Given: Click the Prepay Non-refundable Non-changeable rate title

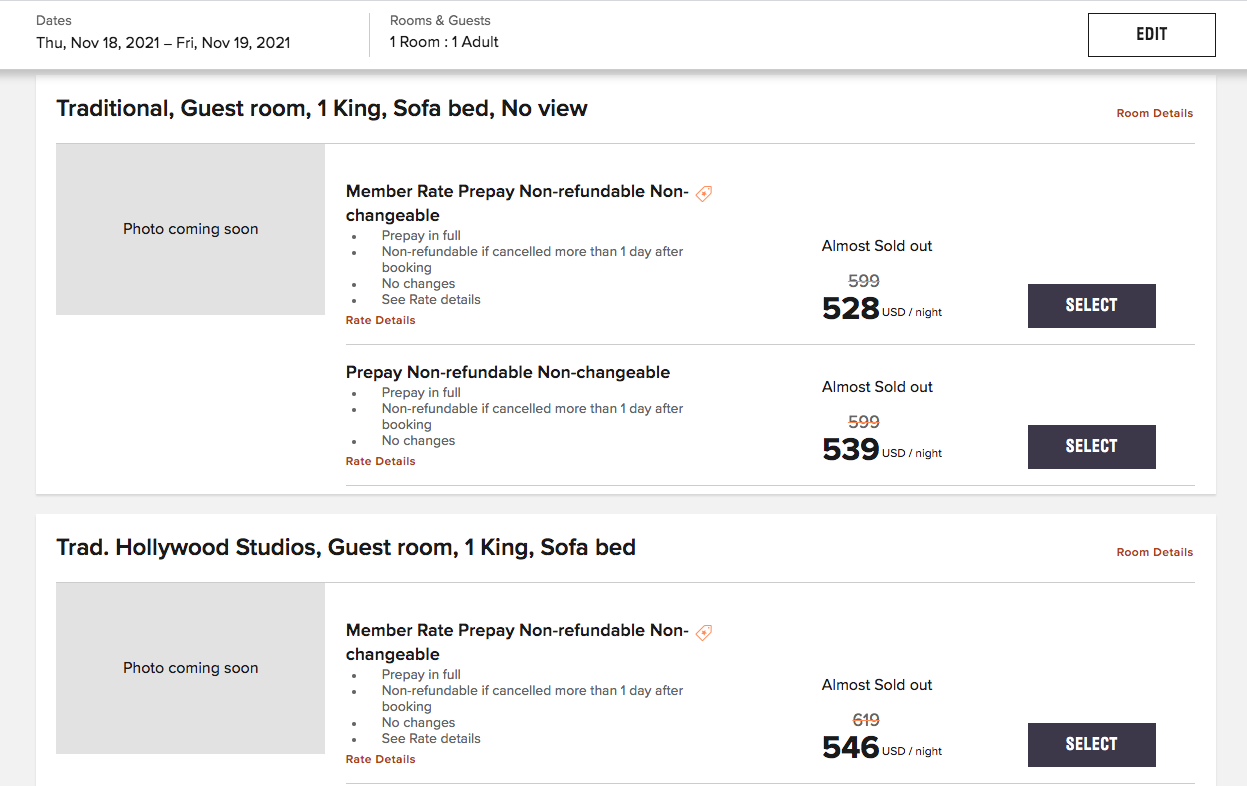Looking at the screenshot, I should [508, 373].
